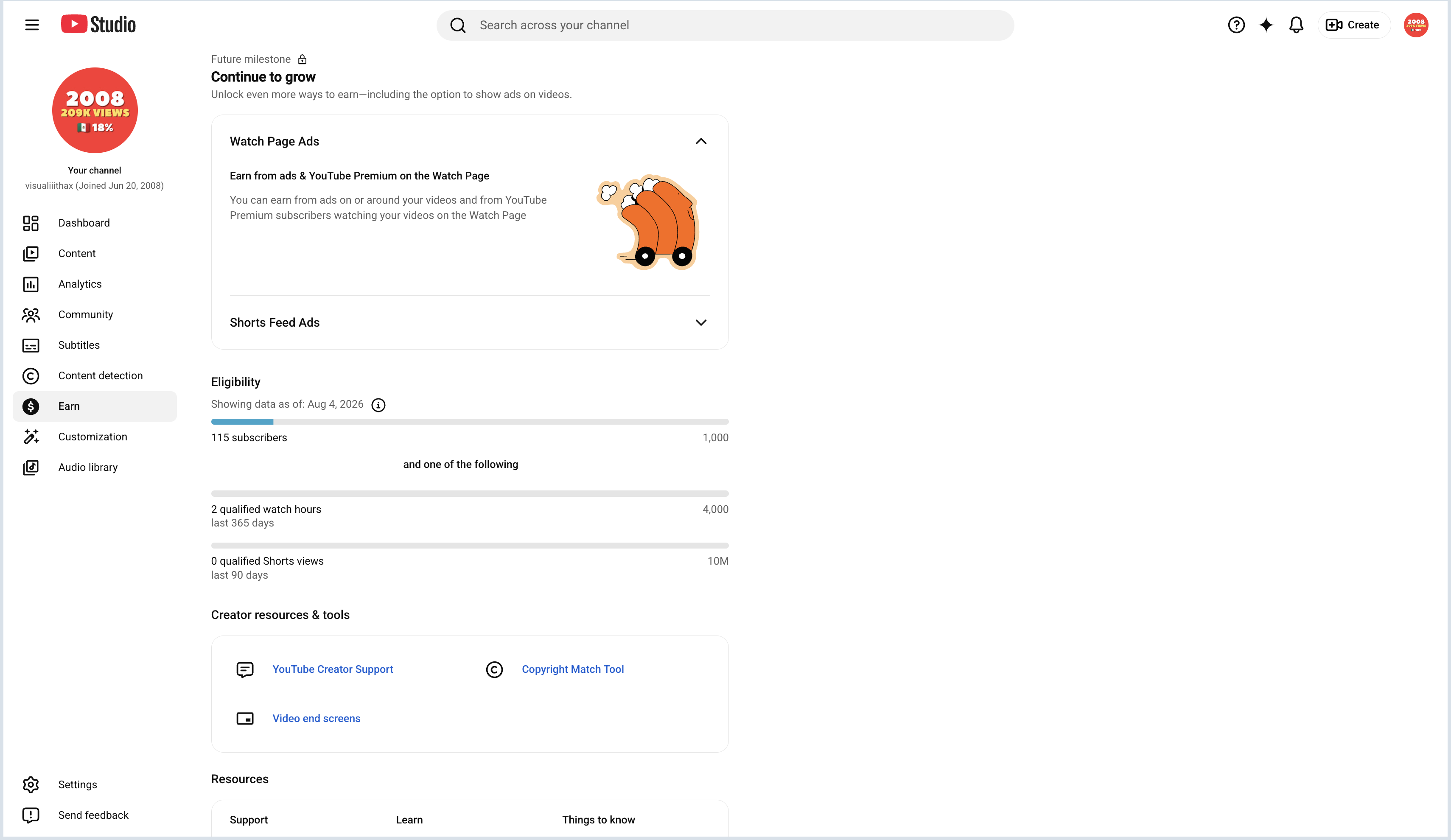Expand the Shorts Feed Ads chevron

tap(701, 322)
